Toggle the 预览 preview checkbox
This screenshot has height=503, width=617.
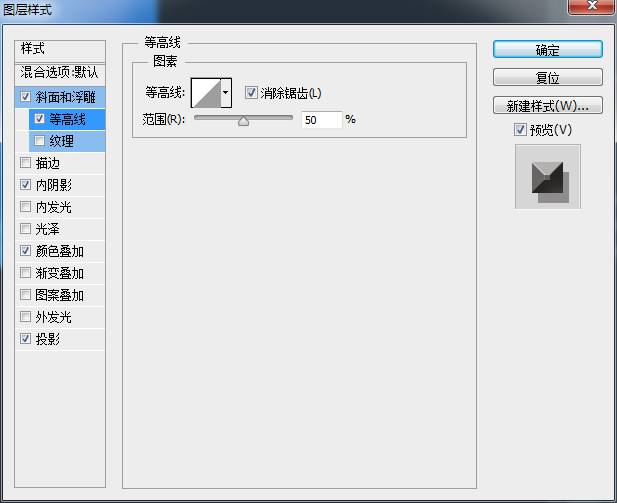[x=520, y=130]
